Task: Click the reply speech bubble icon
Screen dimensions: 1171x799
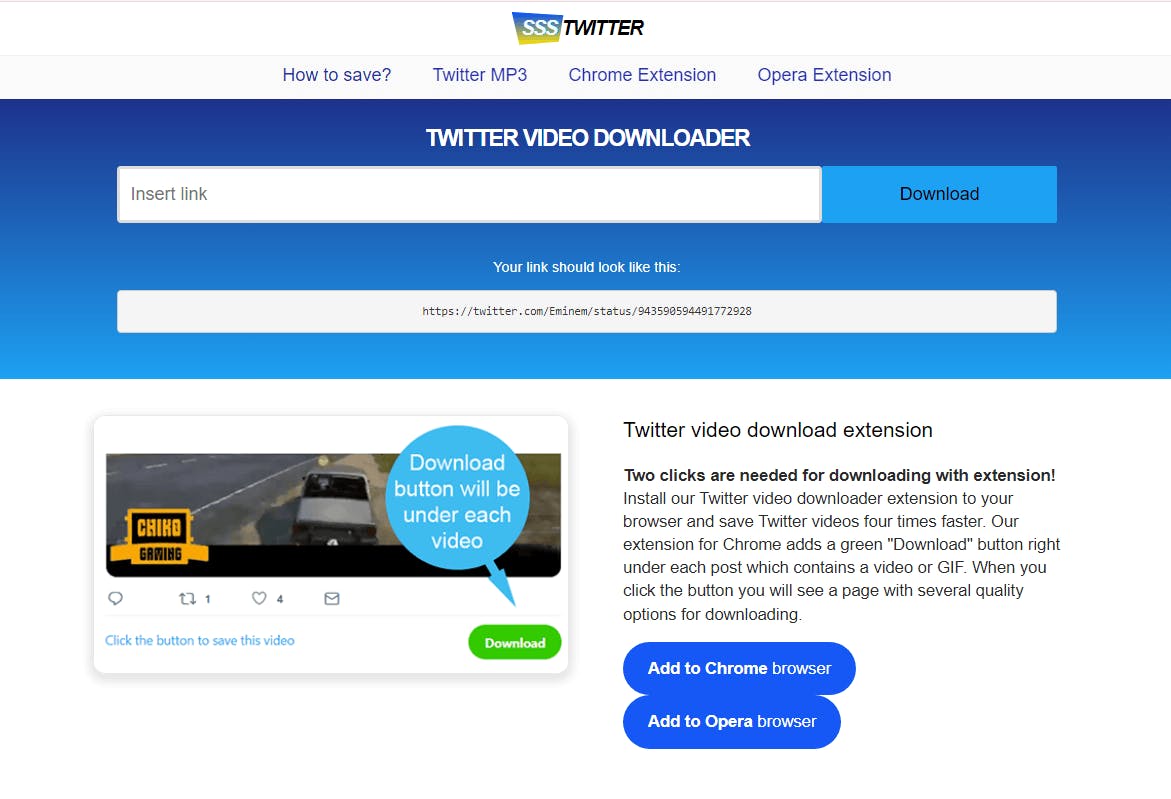Action: pyautogui.click(x=116, y=598)
